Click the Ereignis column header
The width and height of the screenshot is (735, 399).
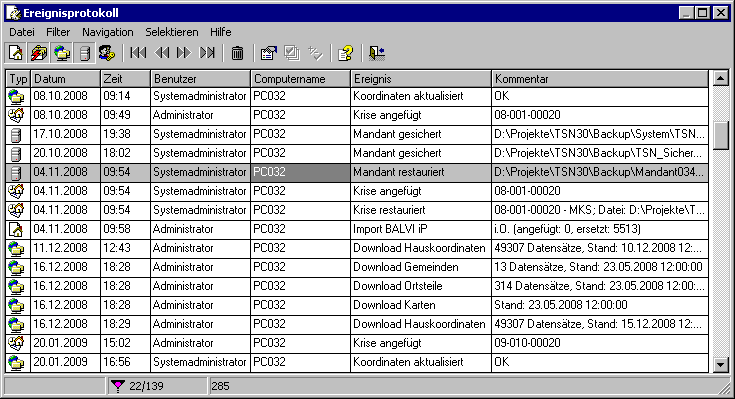(421, 79)
